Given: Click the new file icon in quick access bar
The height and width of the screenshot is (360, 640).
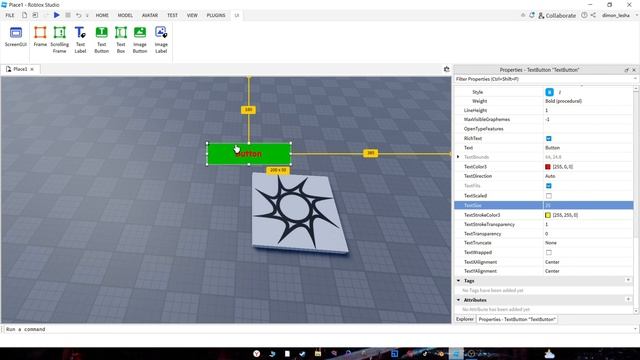Looking at the screenshot, I should (x=24, y=15).
